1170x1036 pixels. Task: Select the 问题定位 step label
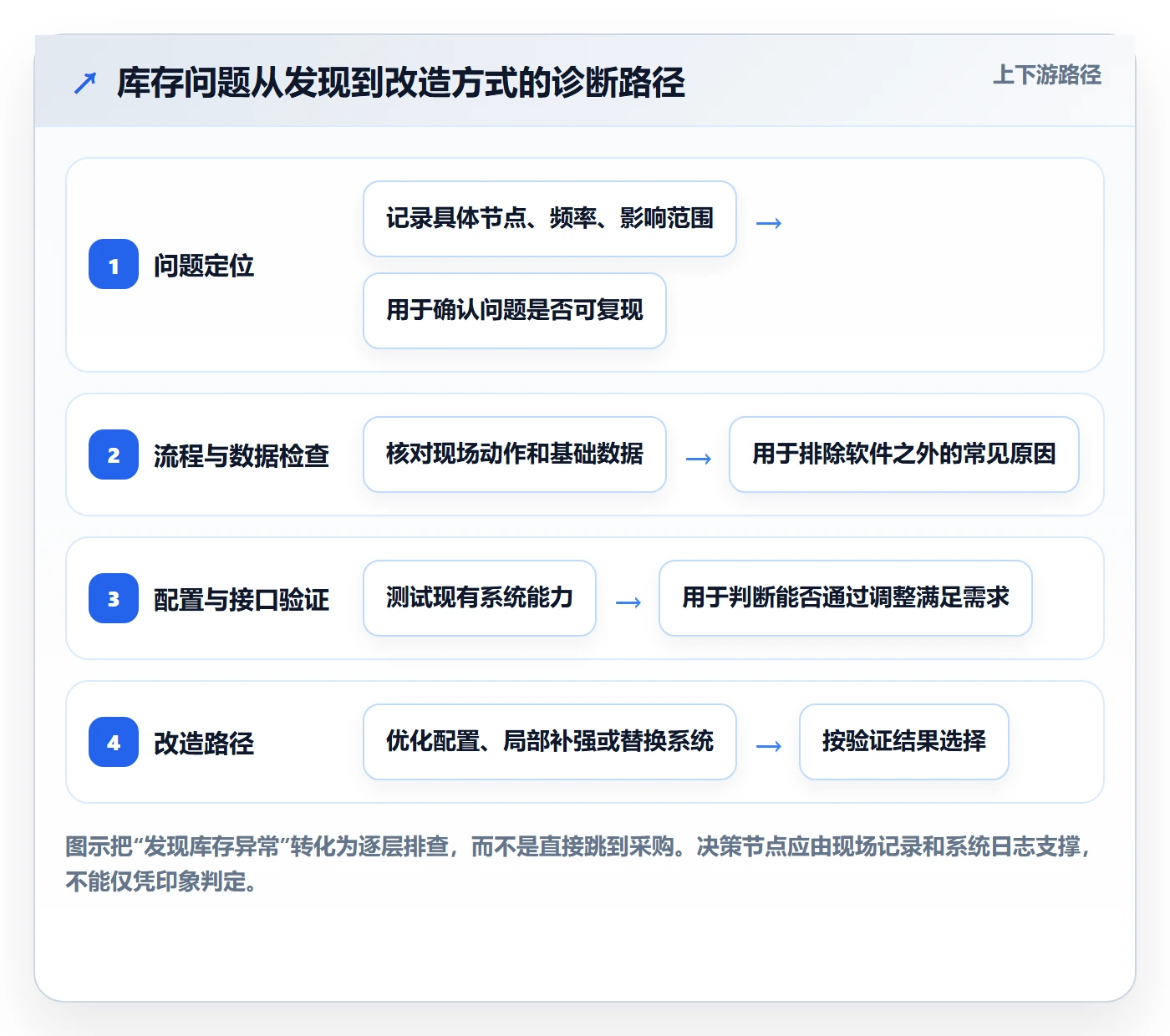click(204, 266)
